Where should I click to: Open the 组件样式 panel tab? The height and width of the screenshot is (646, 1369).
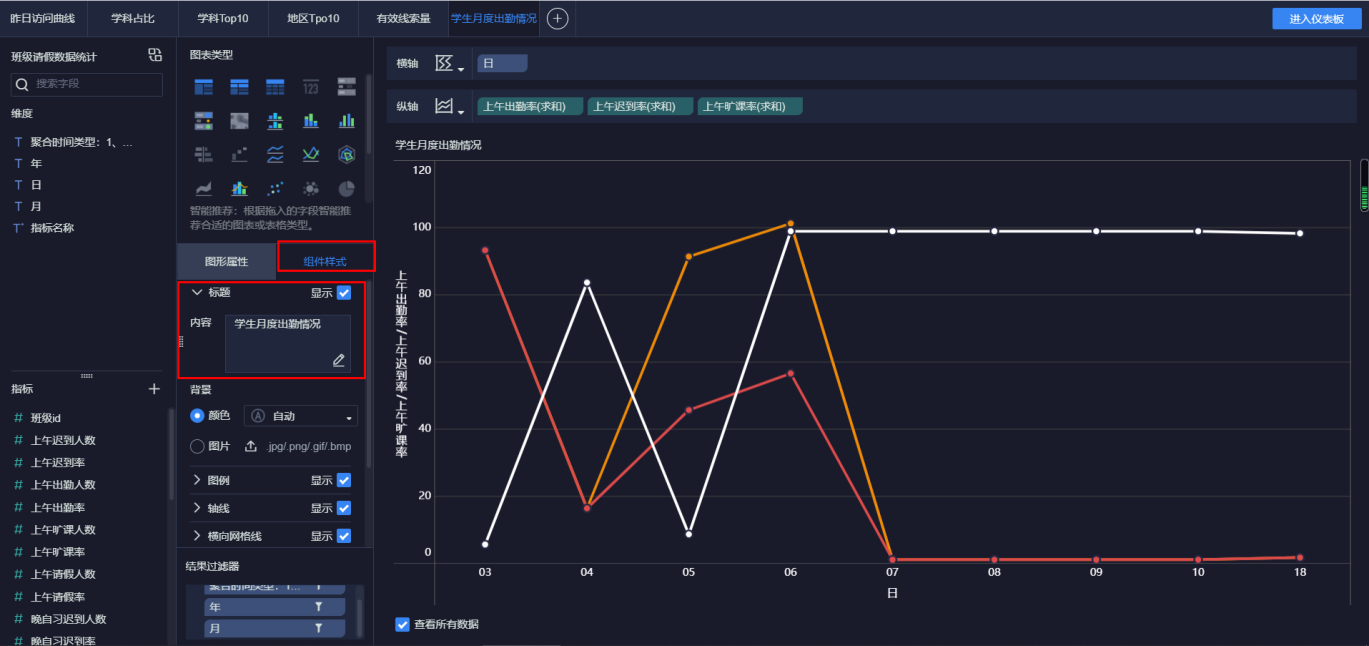[325, 261]
